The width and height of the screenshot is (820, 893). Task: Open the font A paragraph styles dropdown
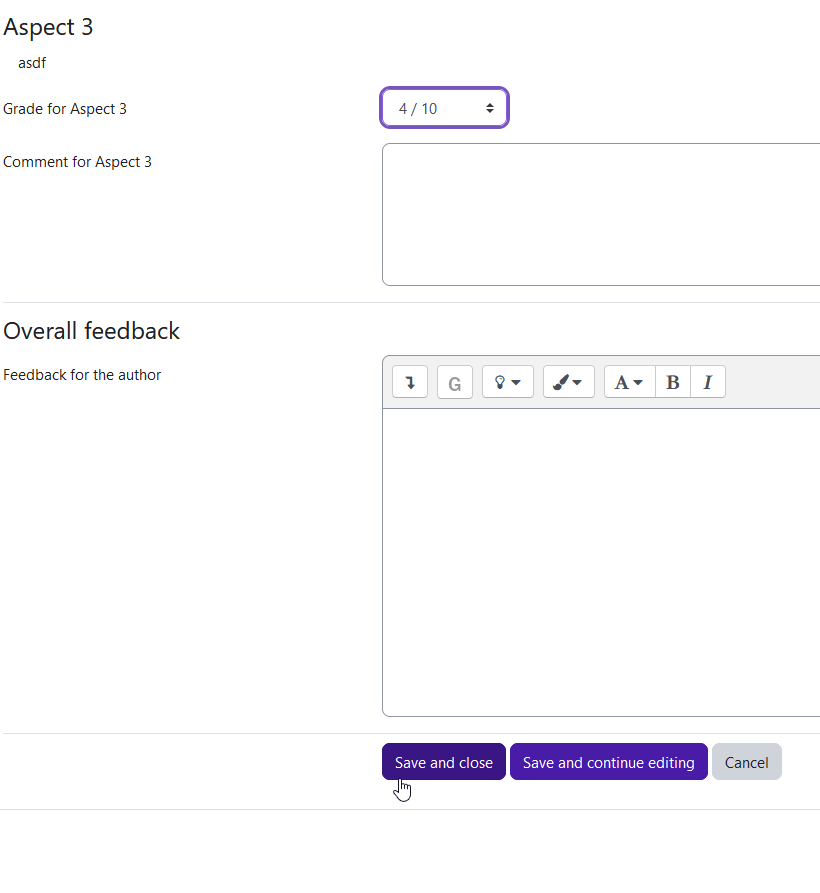[630, 382]
